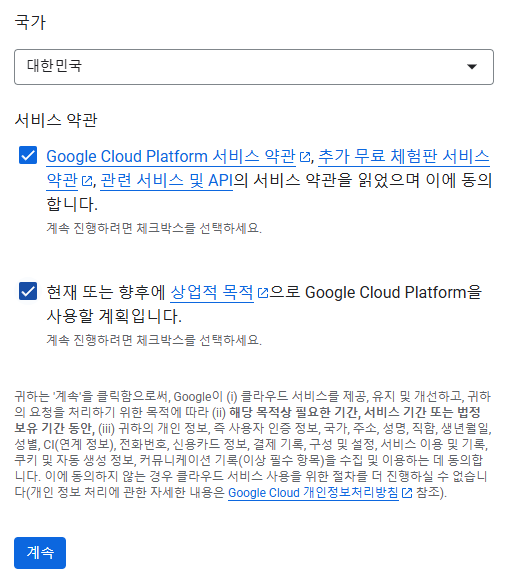Viewport: 513px width, 576px height.
Task: Click the dropdown arrow in the country field
Action: point(472,67)
